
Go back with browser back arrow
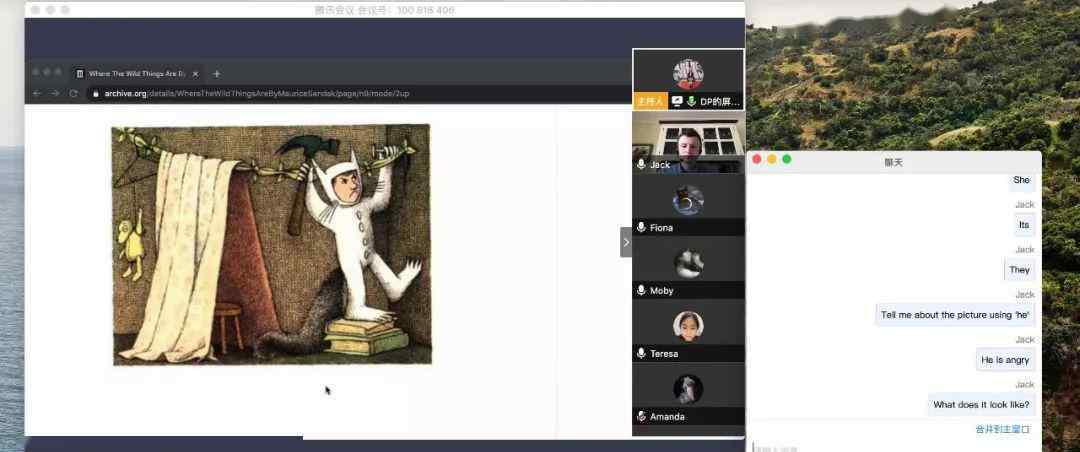[37, 93]
